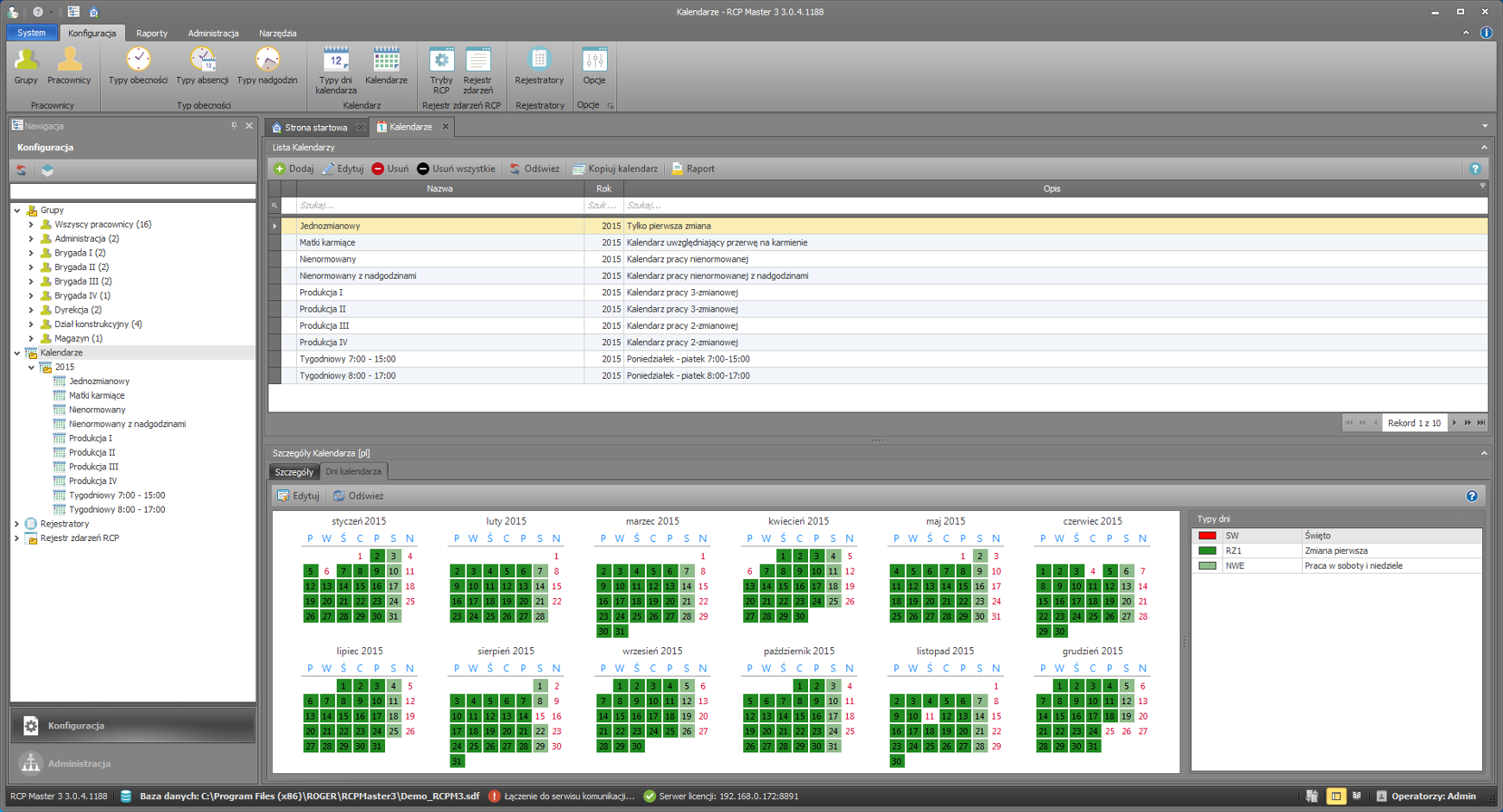Click Edytuj in the calendar details toolbar
1503x812 pixels.
coord(298,496)
